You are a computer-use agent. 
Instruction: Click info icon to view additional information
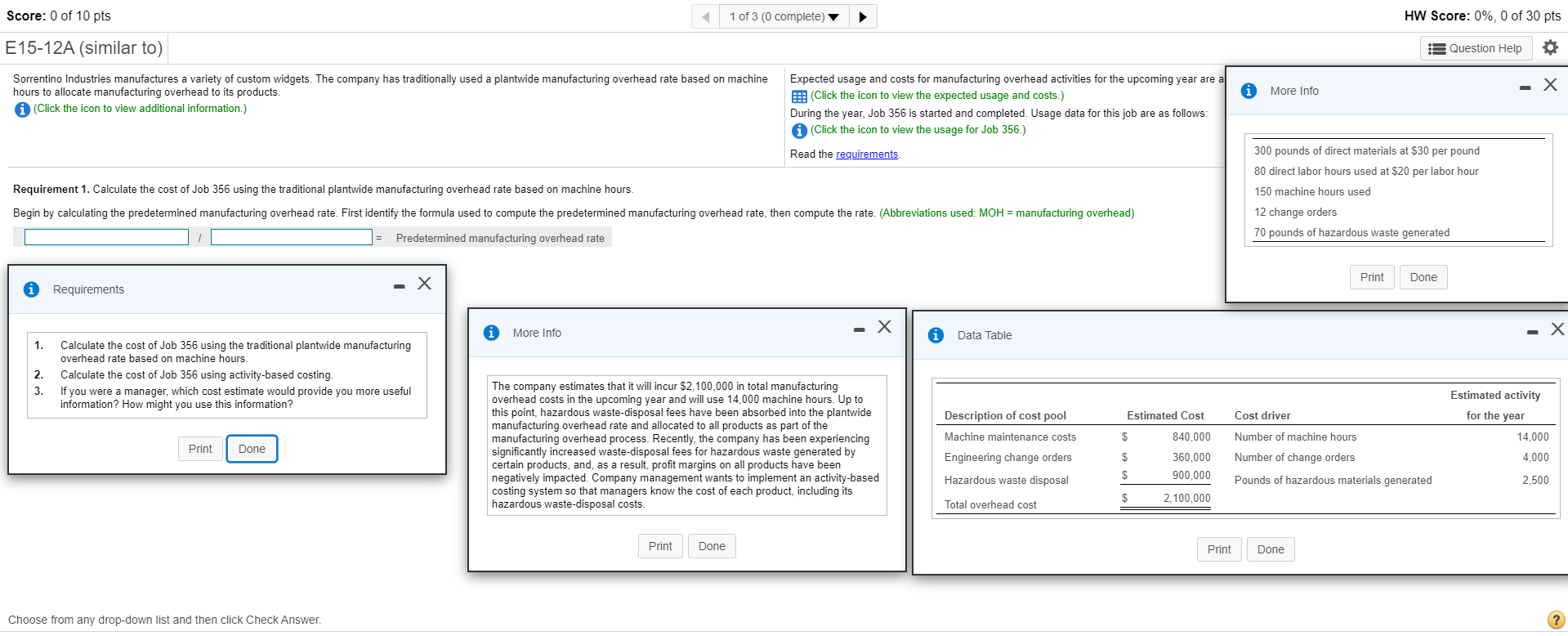coord(22,110)
